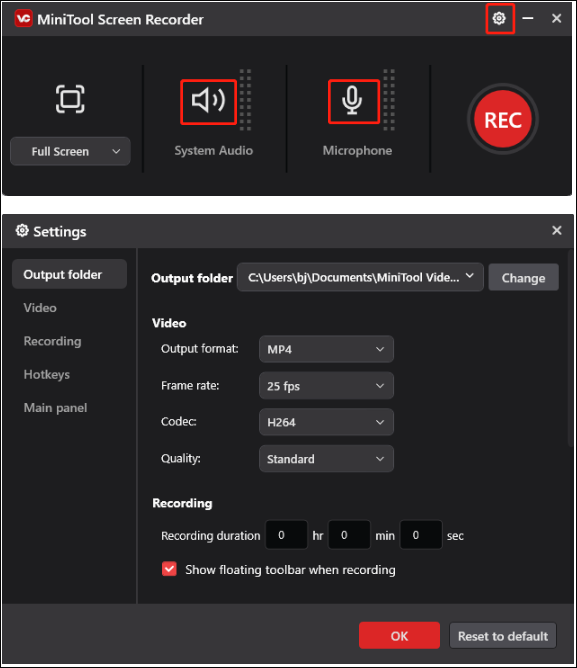Open the Hotkeys settings section
Image resolution: width=577 pixels, height=668 pixels.
pyautogui.click(x=47, y=374)
